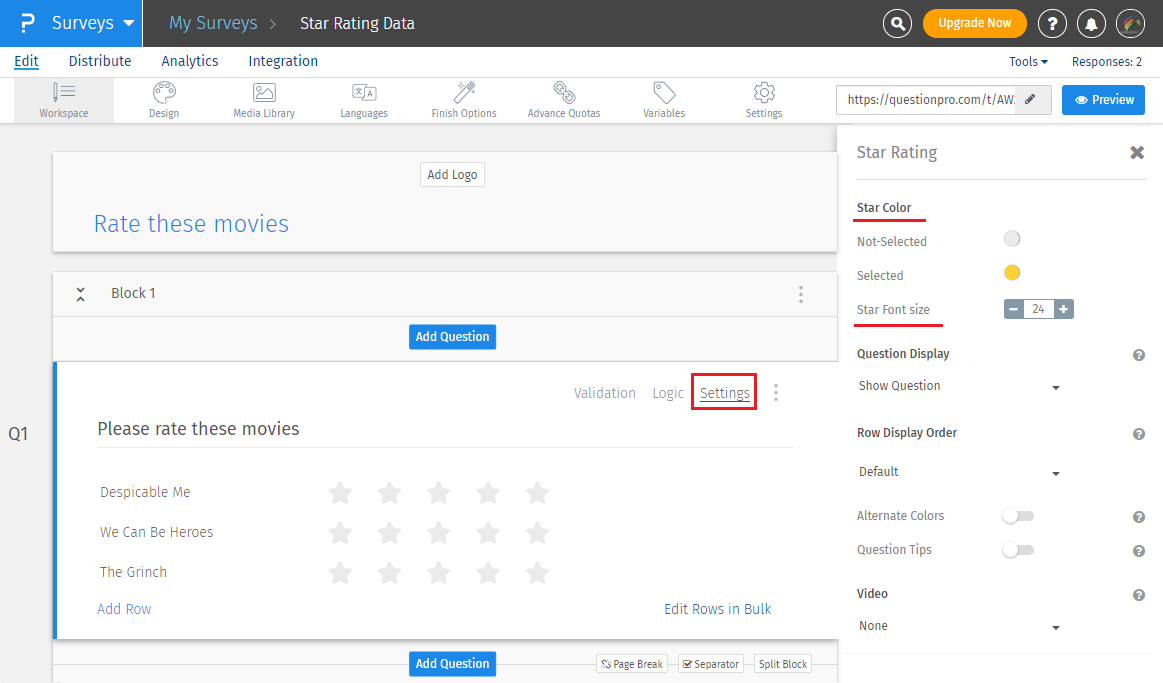Expand the Question Display dropdown

coord(958,386)
